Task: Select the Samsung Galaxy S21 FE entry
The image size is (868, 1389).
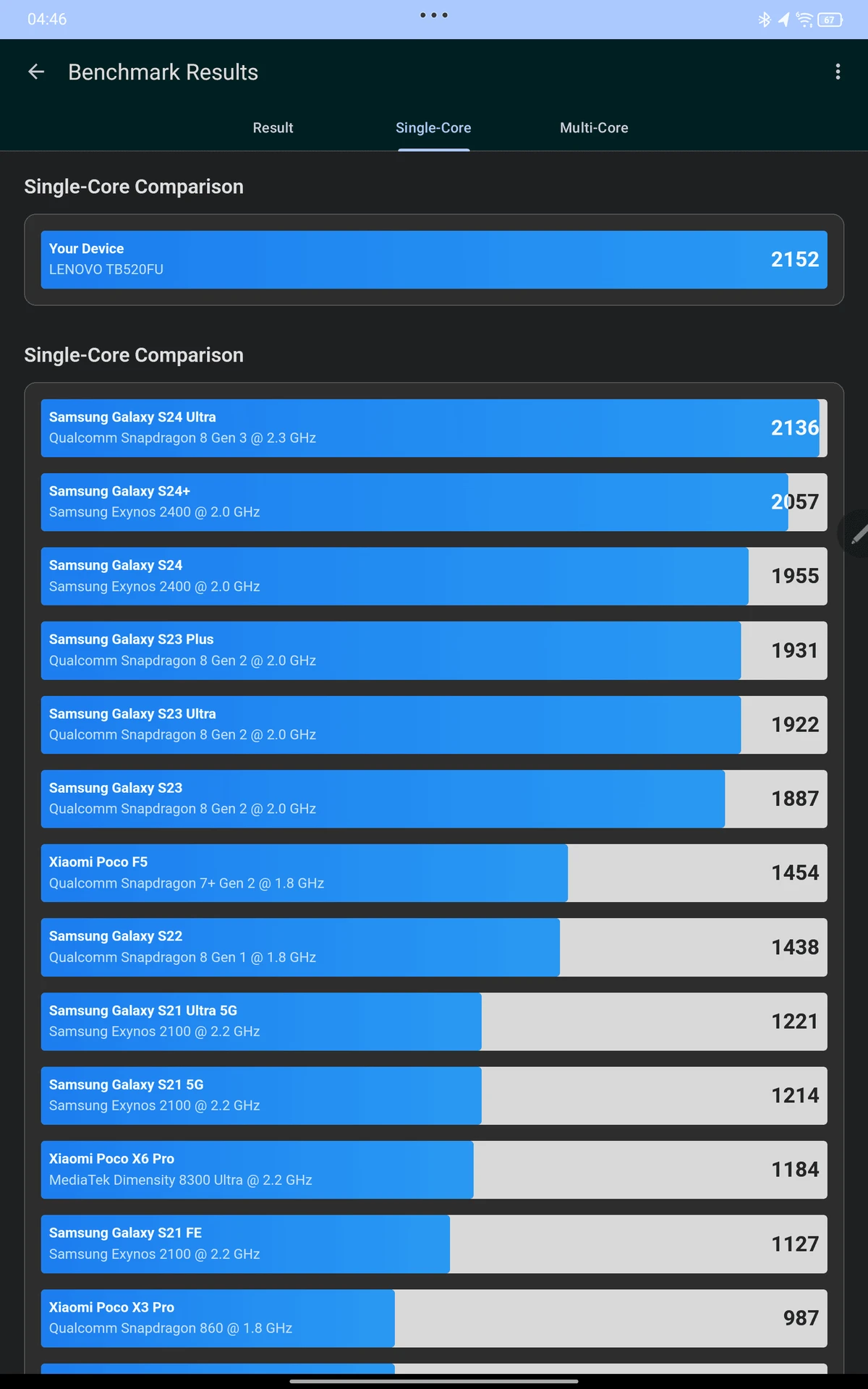Action: point(434,1244)
